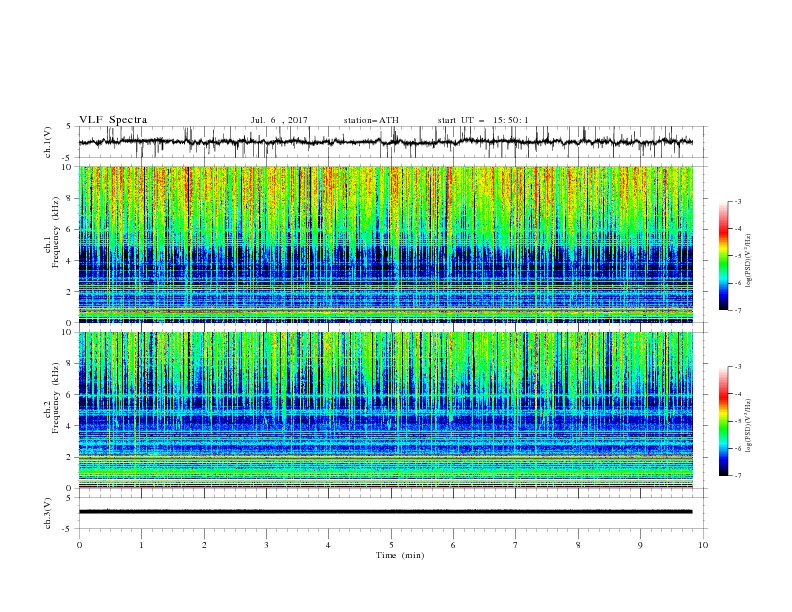Screen dimensions: 792x612
Task: Click the 'ch.3(V)' waveform axis label
Action: click(48, 513)
